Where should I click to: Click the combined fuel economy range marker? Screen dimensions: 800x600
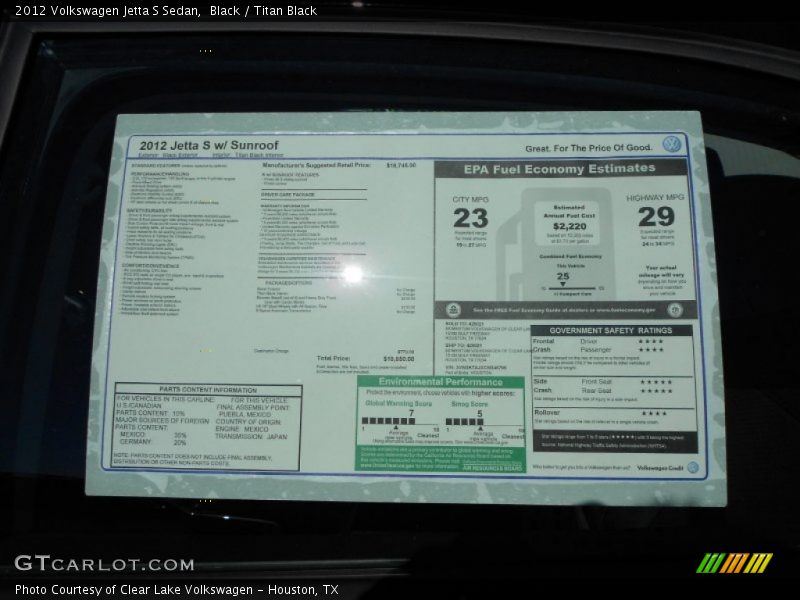click(563, 285)
